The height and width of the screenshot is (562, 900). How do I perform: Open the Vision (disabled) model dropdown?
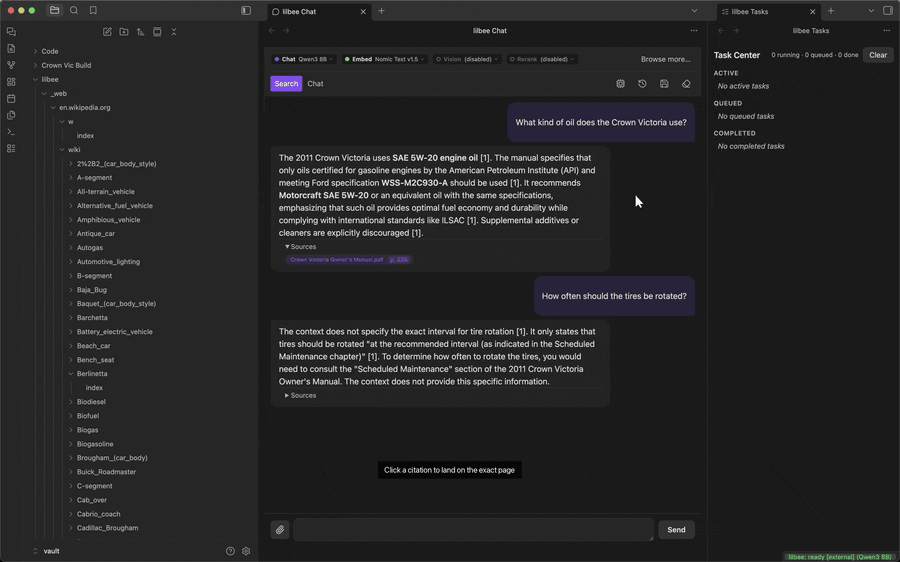click(x=467, y=59)
